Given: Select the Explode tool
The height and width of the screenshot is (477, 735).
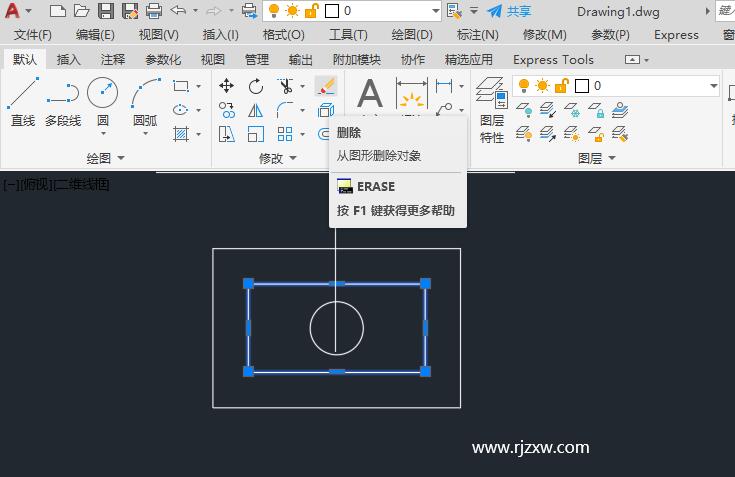Looking at the screenshot, I should point(326,110).
